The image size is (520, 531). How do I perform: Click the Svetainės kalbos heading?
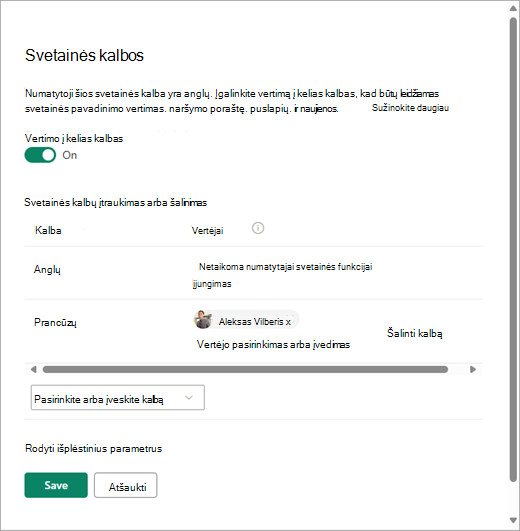point(84,55)
